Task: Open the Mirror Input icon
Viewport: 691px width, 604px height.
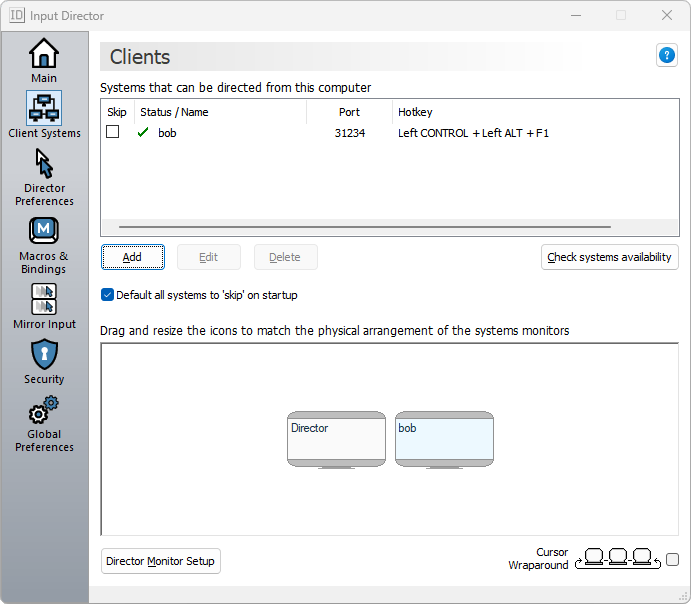Action: pos(44,299)
